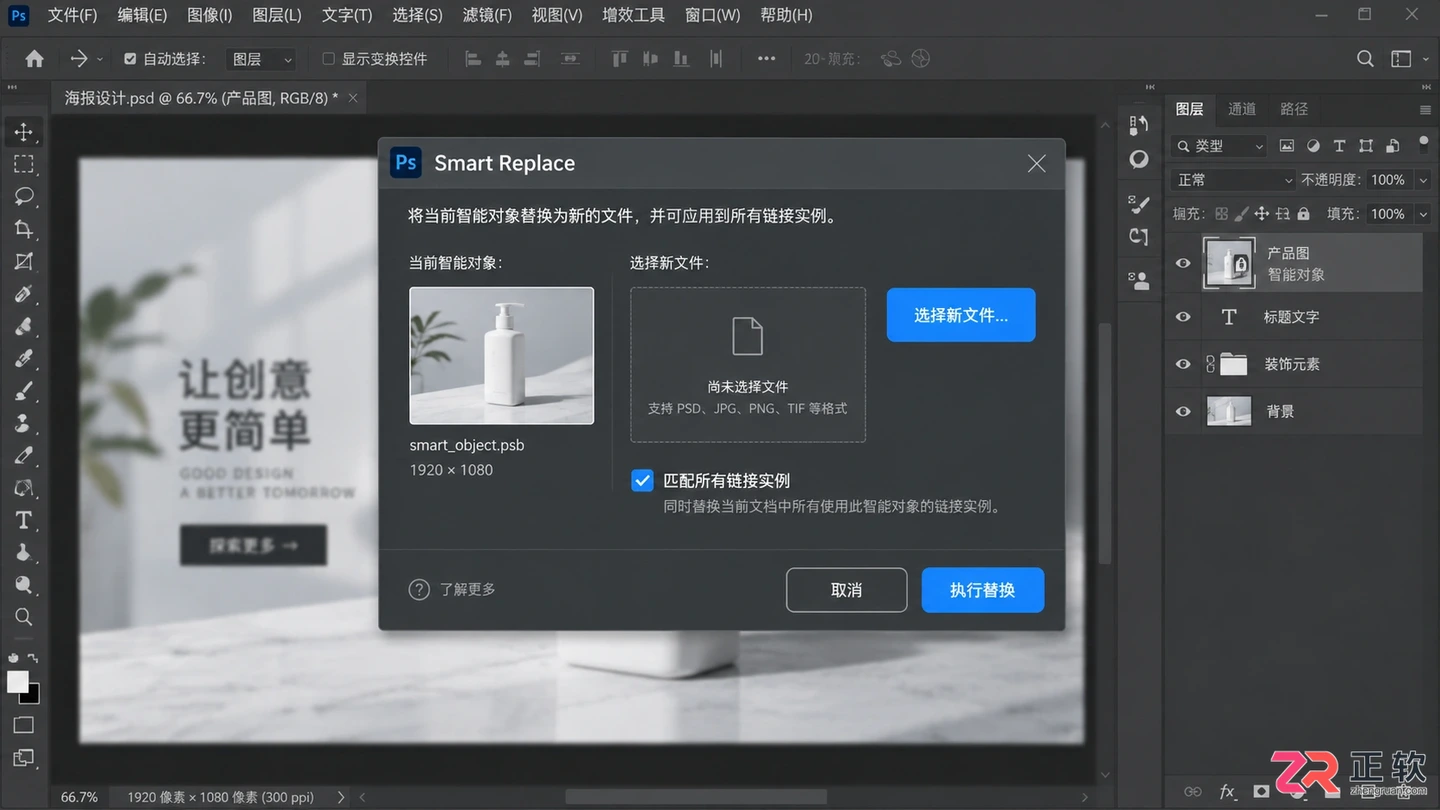The width and height of the screenshot is (1440, 810).
Task: Click the lock-all icon in Layers panel
Action: (1303, 214)
